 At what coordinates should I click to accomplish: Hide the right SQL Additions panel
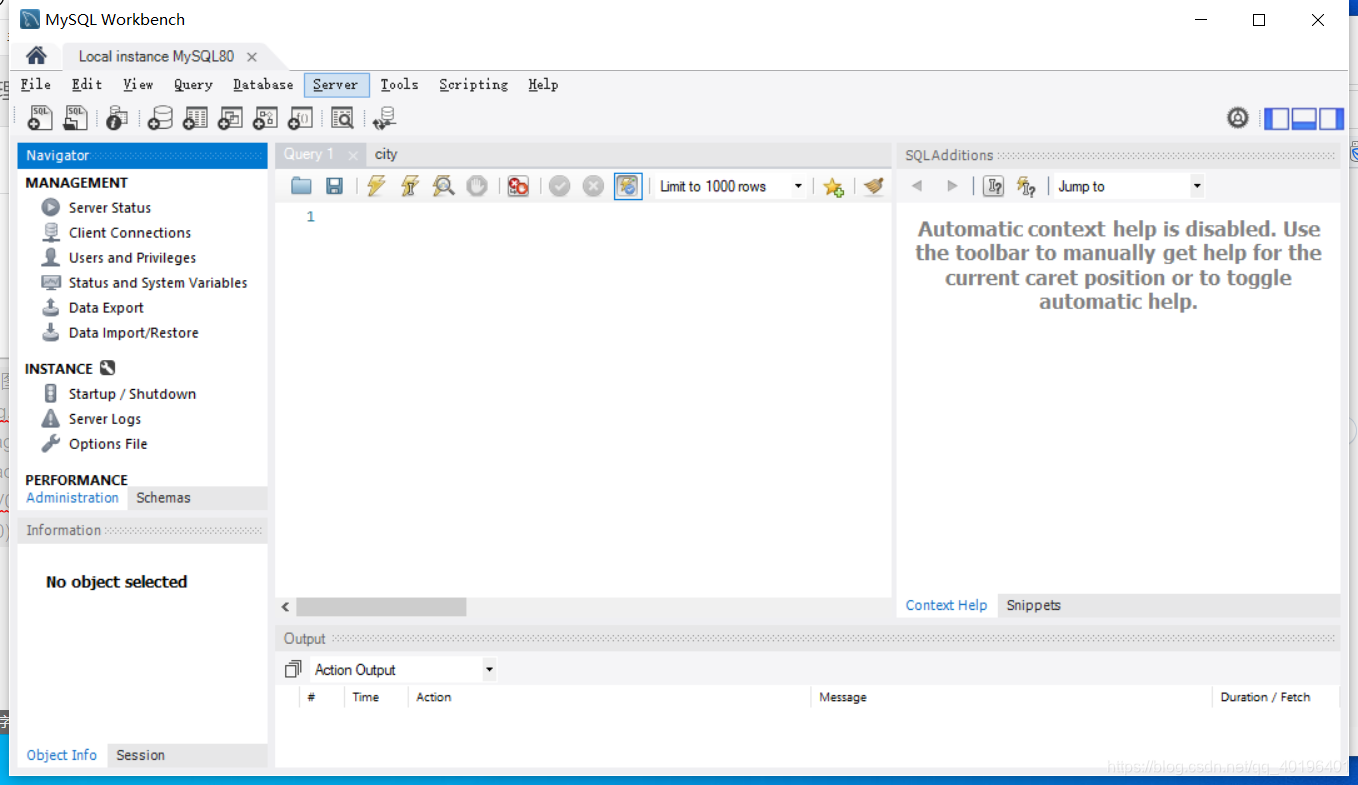(1331, 119)
